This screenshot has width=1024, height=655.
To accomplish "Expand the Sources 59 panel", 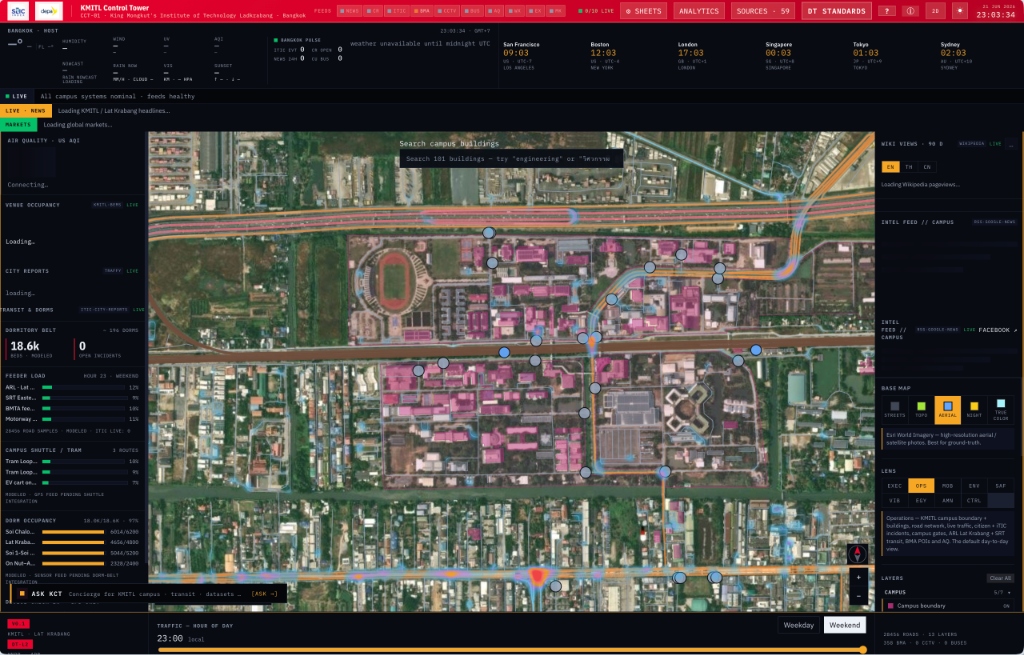I will 763,11.
